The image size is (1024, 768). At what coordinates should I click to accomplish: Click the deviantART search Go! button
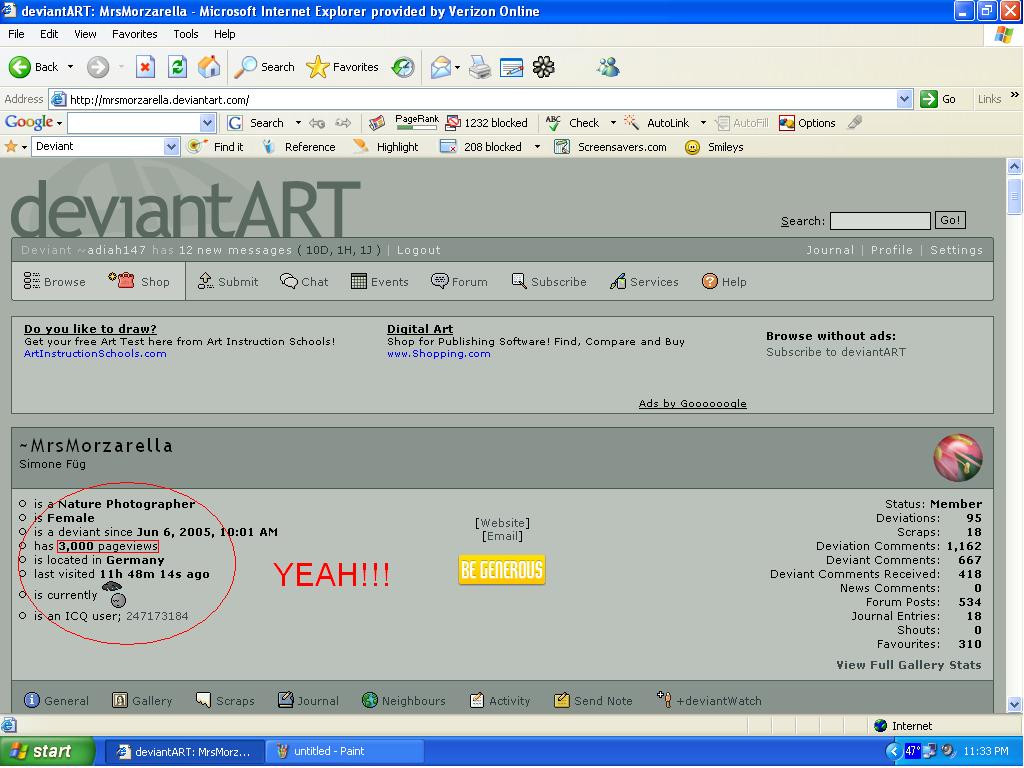(x=950, y=220)
